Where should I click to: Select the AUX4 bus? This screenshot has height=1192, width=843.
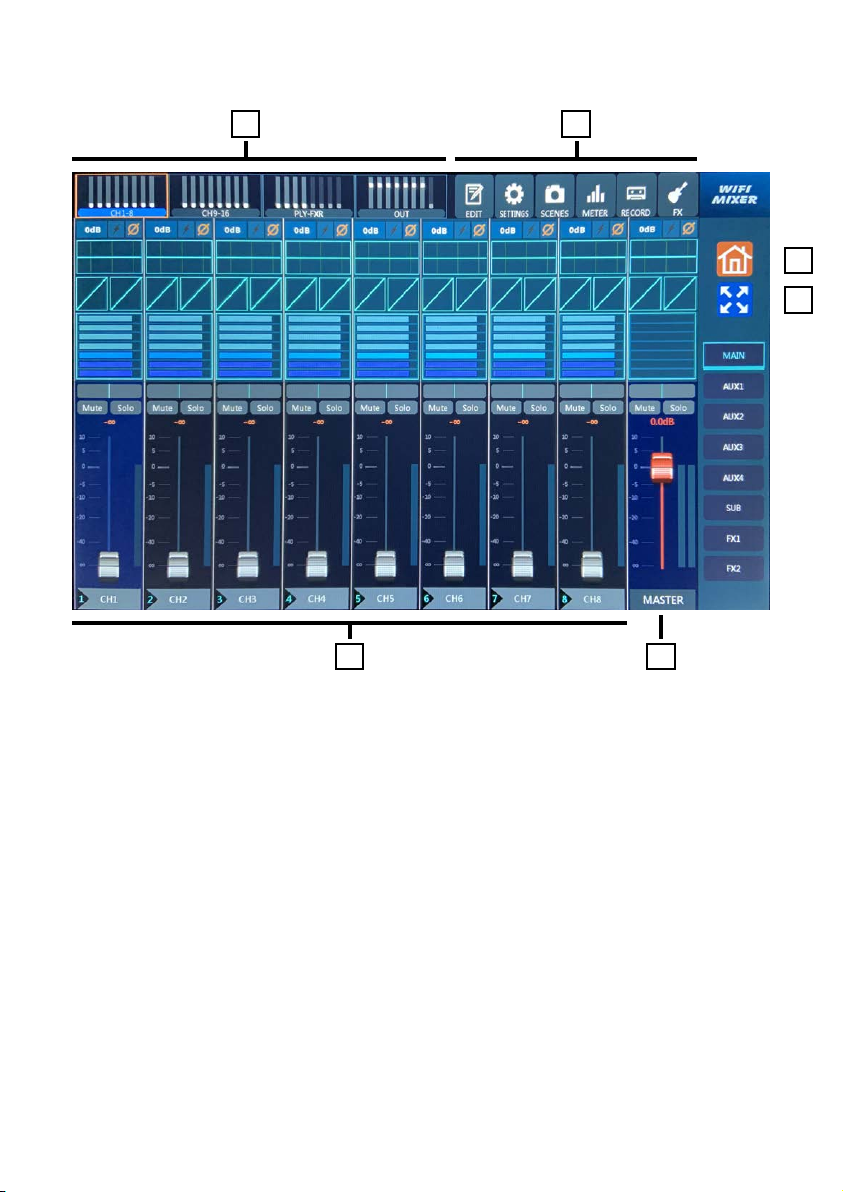click(734, 477)
